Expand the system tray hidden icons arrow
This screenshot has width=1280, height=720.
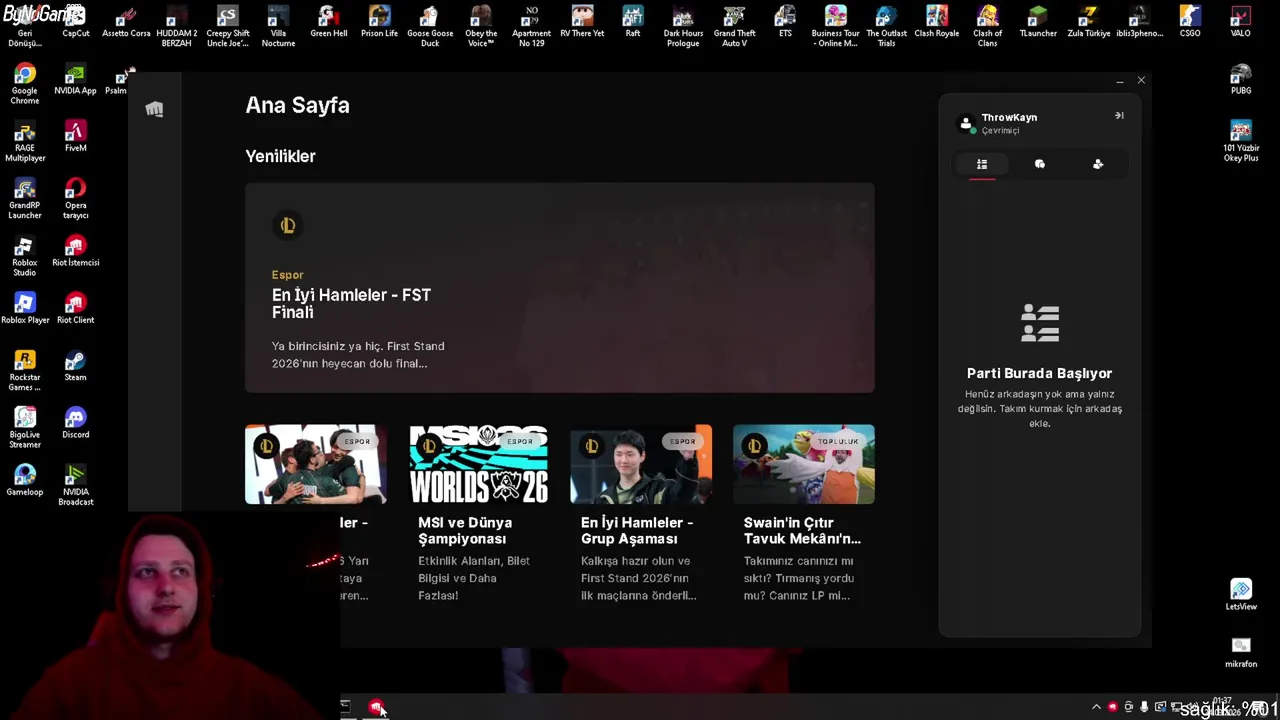click(x=1096, y=707)
